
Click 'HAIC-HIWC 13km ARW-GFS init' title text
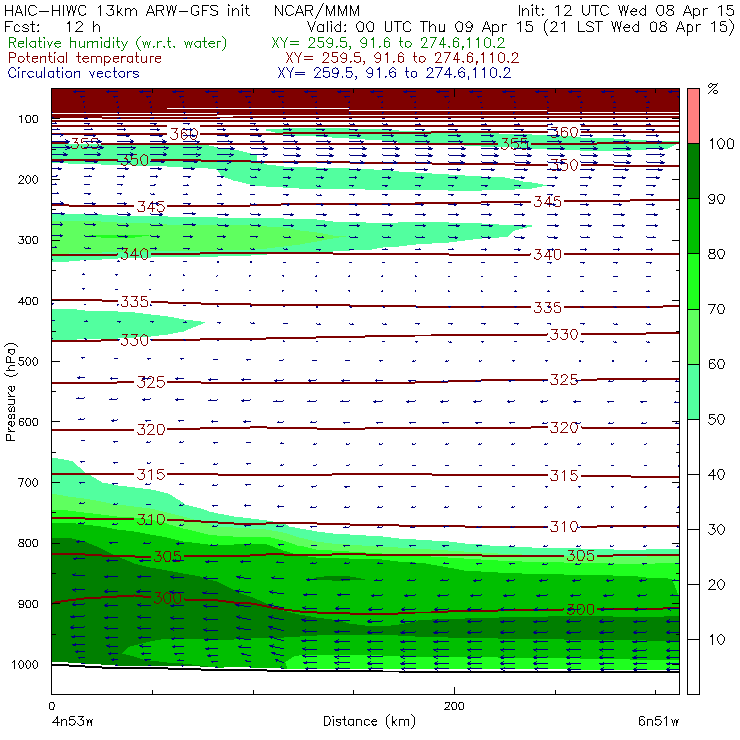pyautogui.click(x=127, y=11)
